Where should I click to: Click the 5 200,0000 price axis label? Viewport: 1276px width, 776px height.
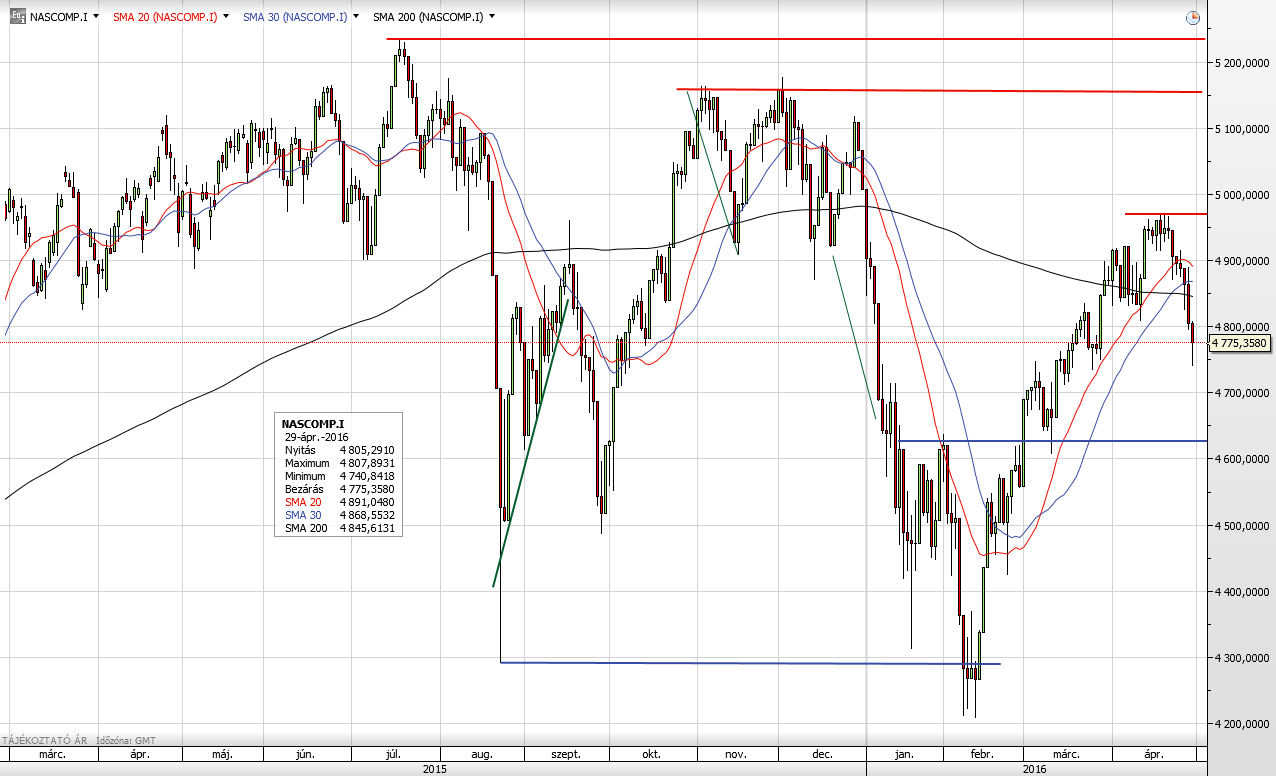point(1241,63)
